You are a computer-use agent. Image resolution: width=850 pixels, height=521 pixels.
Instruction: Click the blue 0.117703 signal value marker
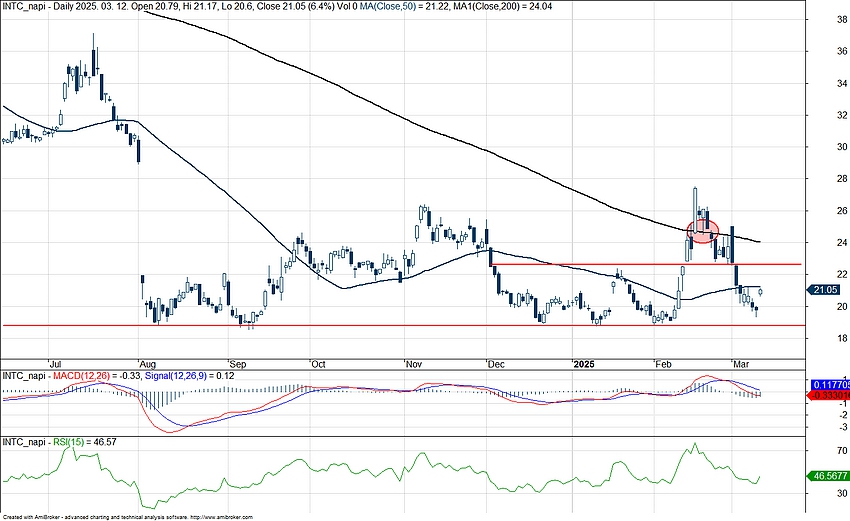829,384
